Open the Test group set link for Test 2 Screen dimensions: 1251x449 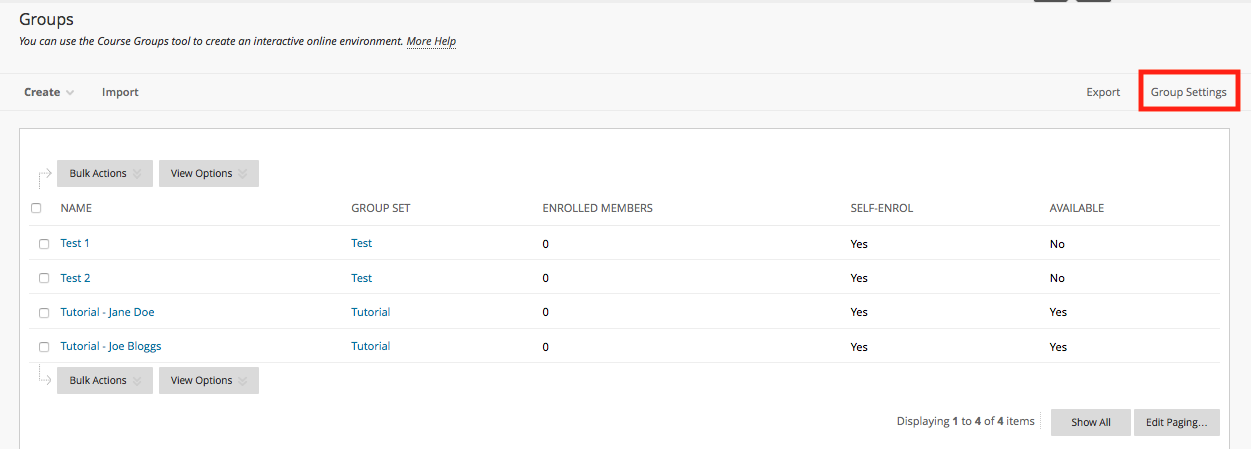pyautogui.click(x=361, y=278)
